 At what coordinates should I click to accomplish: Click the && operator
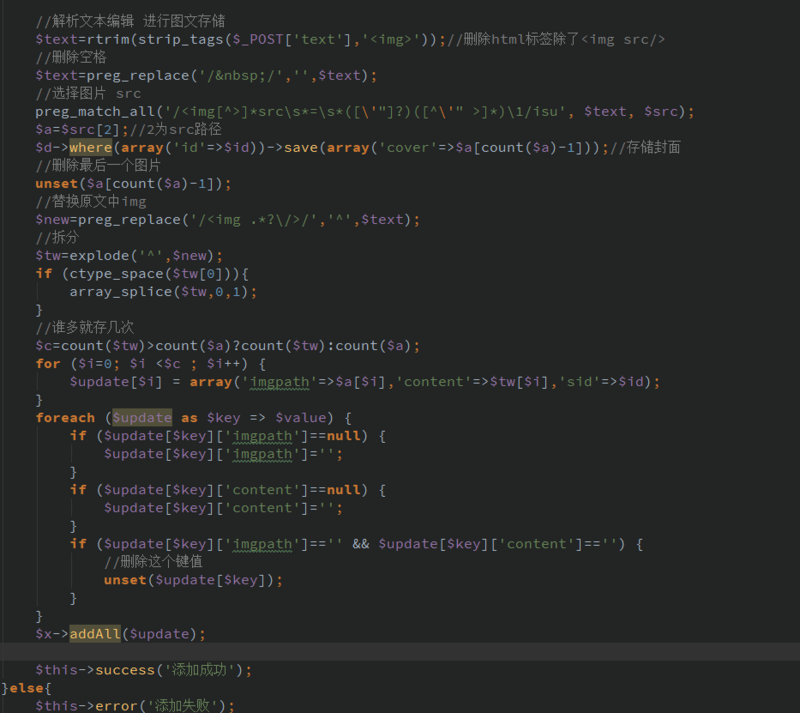click(361, 544)
